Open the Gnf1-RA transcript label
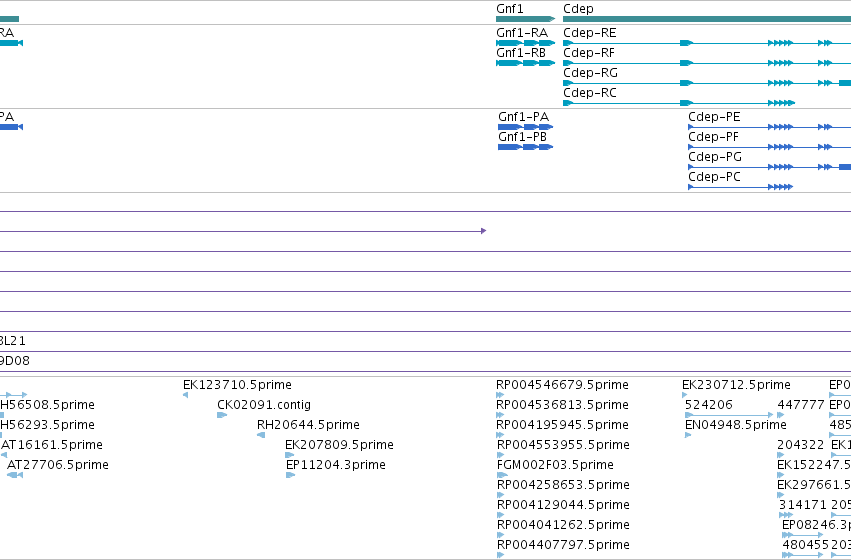 coord(522,33)
